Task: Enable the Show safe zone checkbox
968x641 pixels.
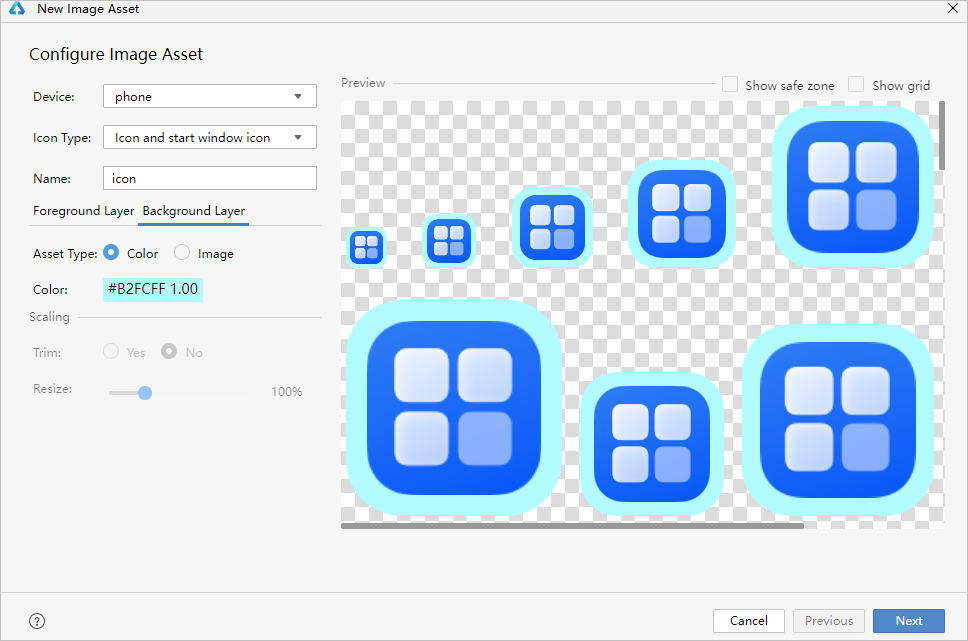Action: (730, 85)
